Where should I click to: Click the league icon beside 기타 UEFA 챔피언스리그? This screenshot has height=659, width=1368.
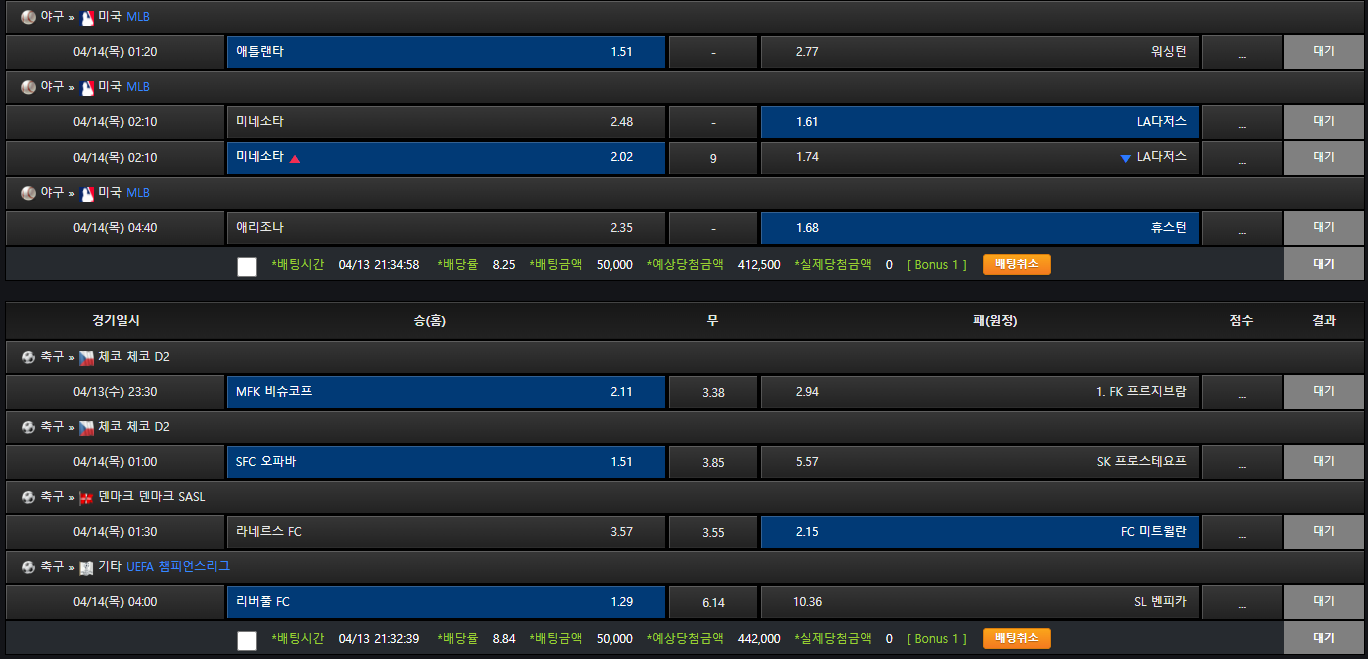point(86,567)
